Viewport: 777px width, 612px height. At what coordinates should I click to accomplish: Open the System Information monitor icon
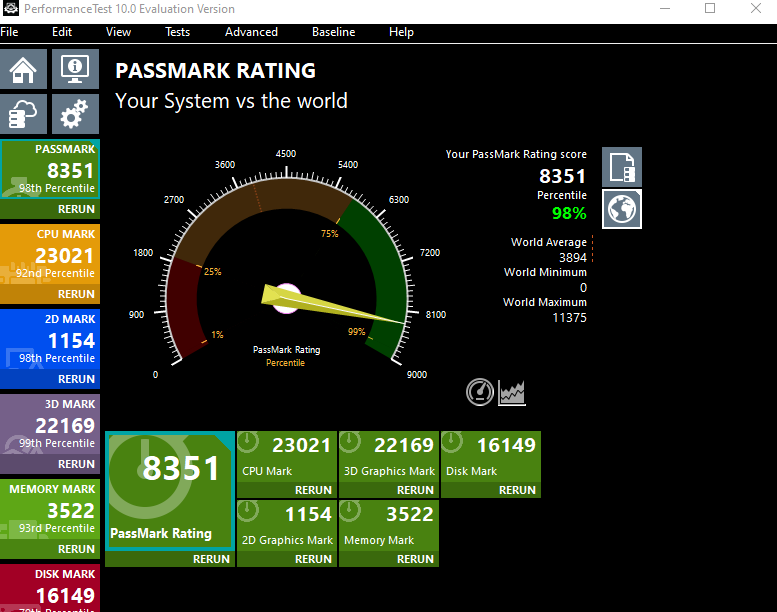75,68
